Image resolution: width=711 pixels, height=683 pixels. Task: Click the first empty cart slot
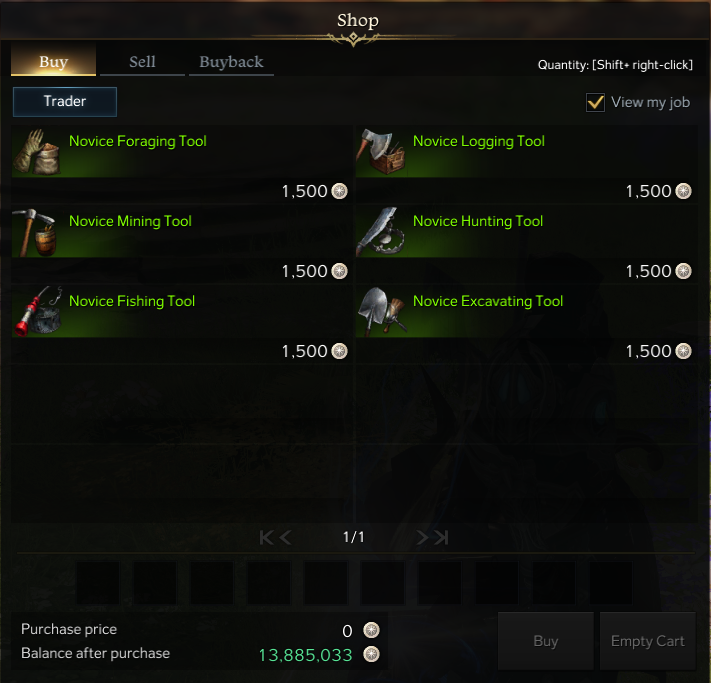click(98, 583)
